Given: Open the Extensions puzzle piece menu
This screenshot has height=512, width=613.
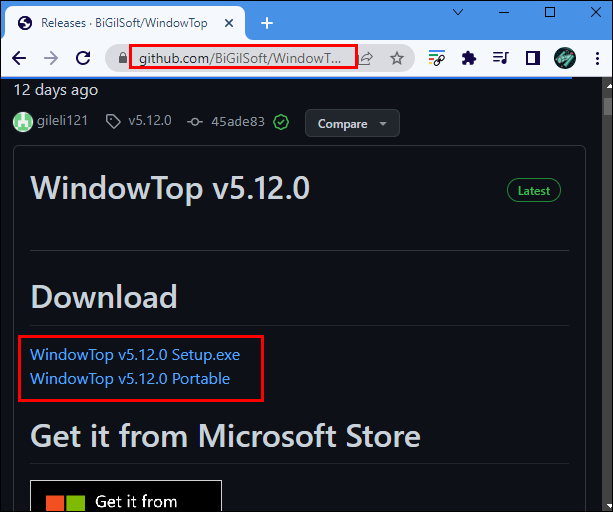Looking at the screenshot, I should point(469,58).
